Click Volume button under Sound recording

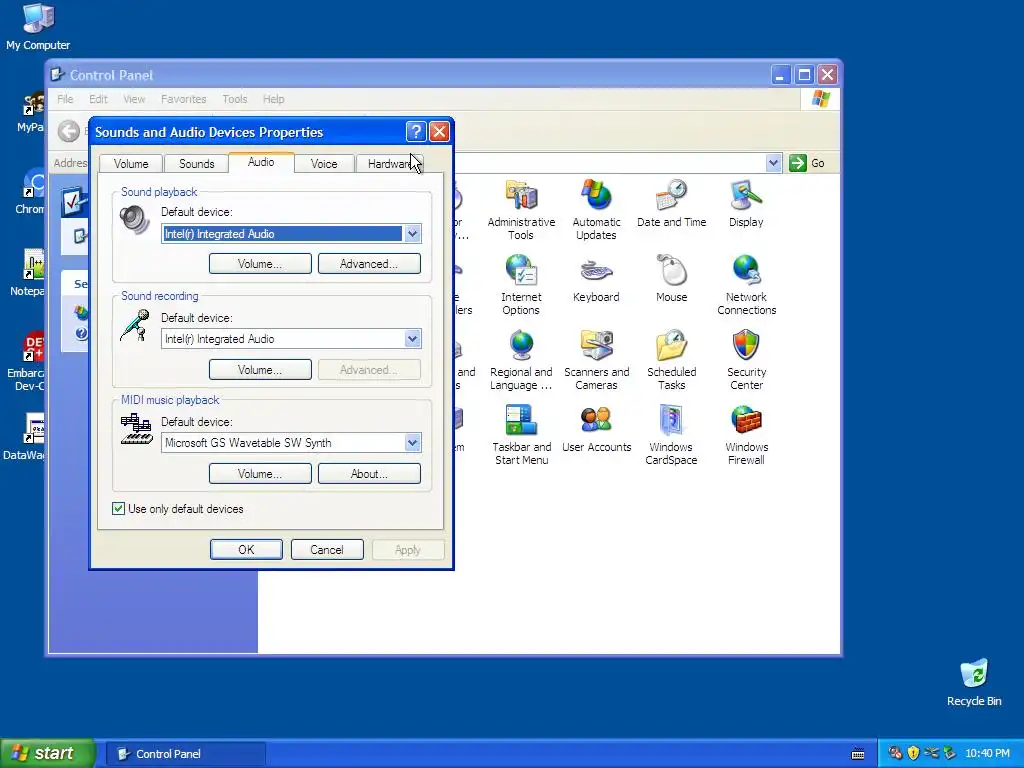[x=260, y=370]
